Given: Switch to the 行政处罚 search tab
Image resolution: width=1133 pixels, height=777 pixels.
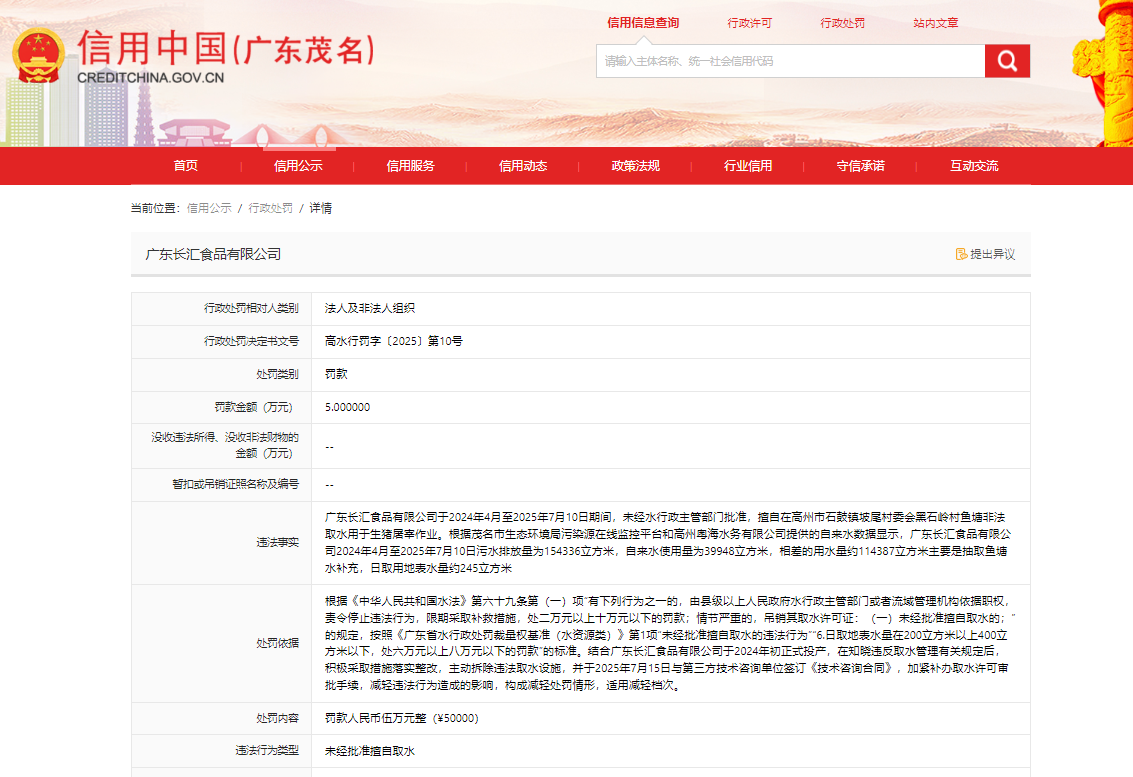Looking at the screenshot, I should tap(842, 23).
